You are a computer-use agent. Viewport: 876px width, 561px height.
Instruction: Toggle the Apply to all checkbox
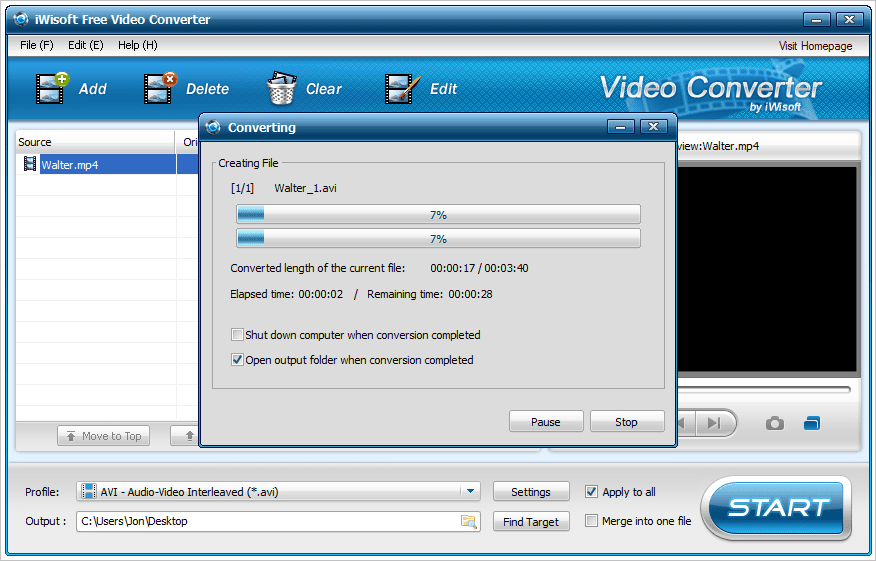pyautogui.click(x=591, y=492)
